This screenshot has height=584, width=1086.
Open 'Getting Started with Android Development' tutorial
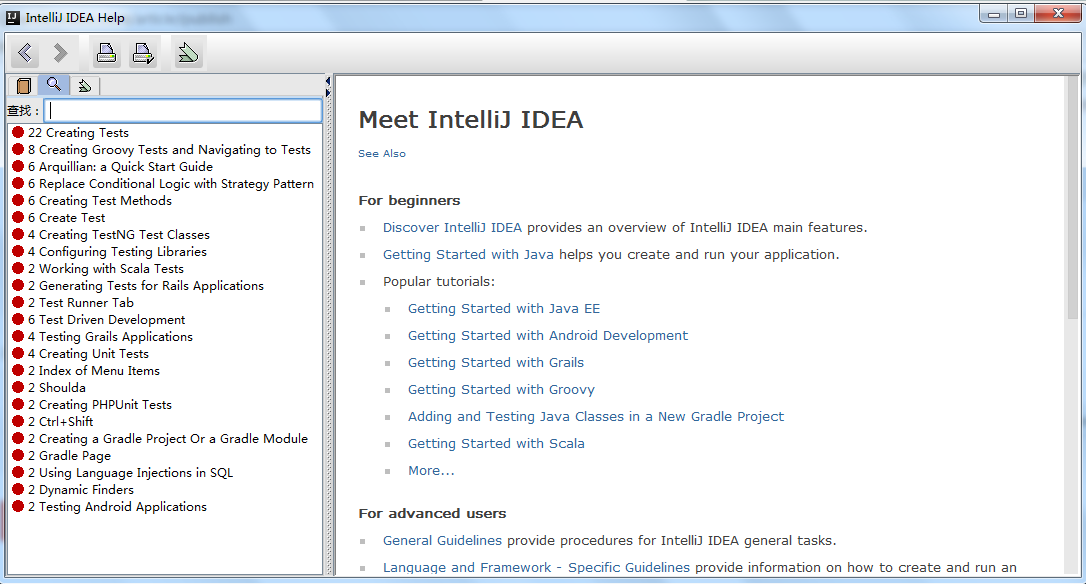coord(547,336)
